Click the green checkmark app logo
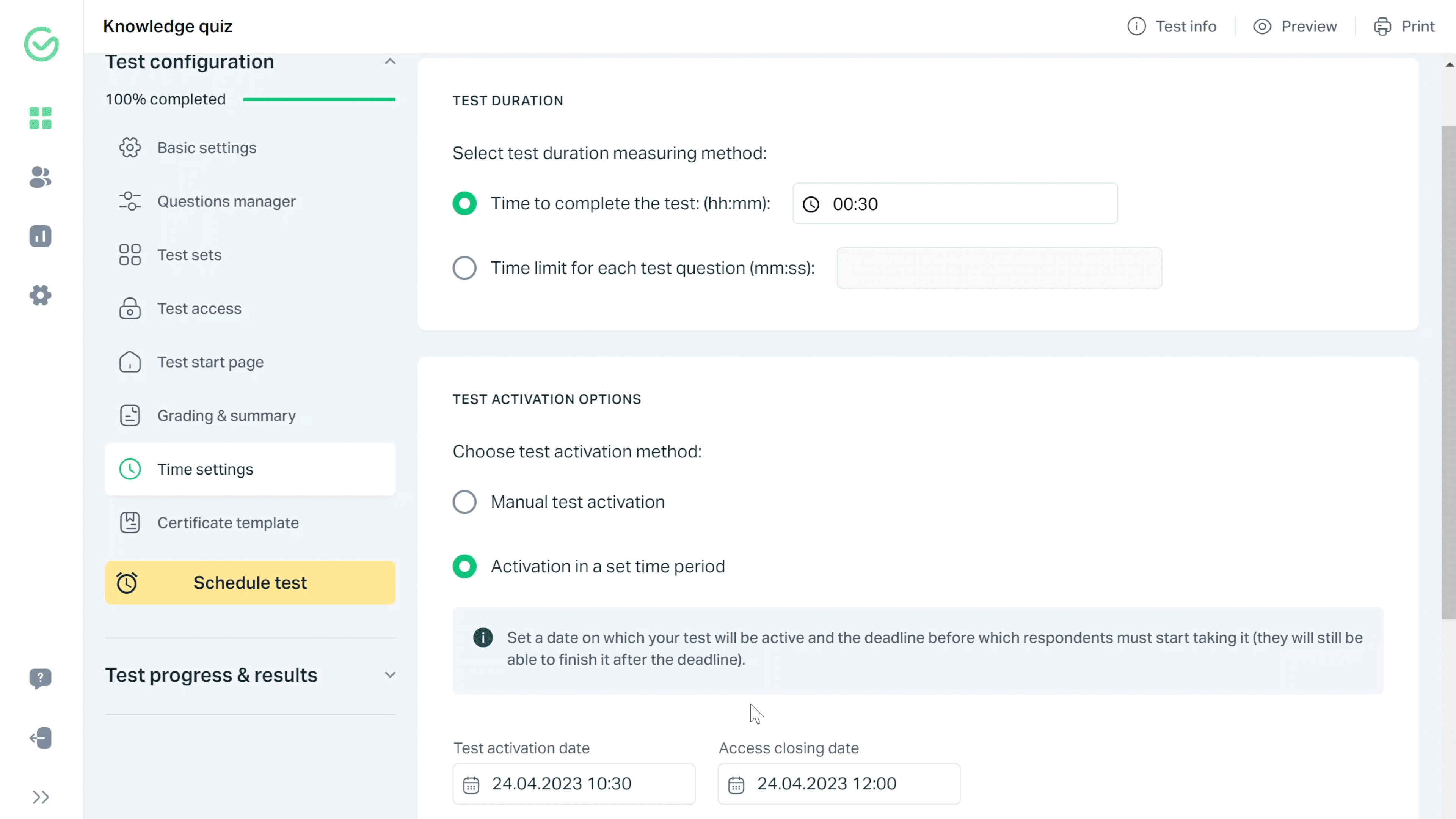Screen dimensions: 1456x819 [x=41, y=44]
